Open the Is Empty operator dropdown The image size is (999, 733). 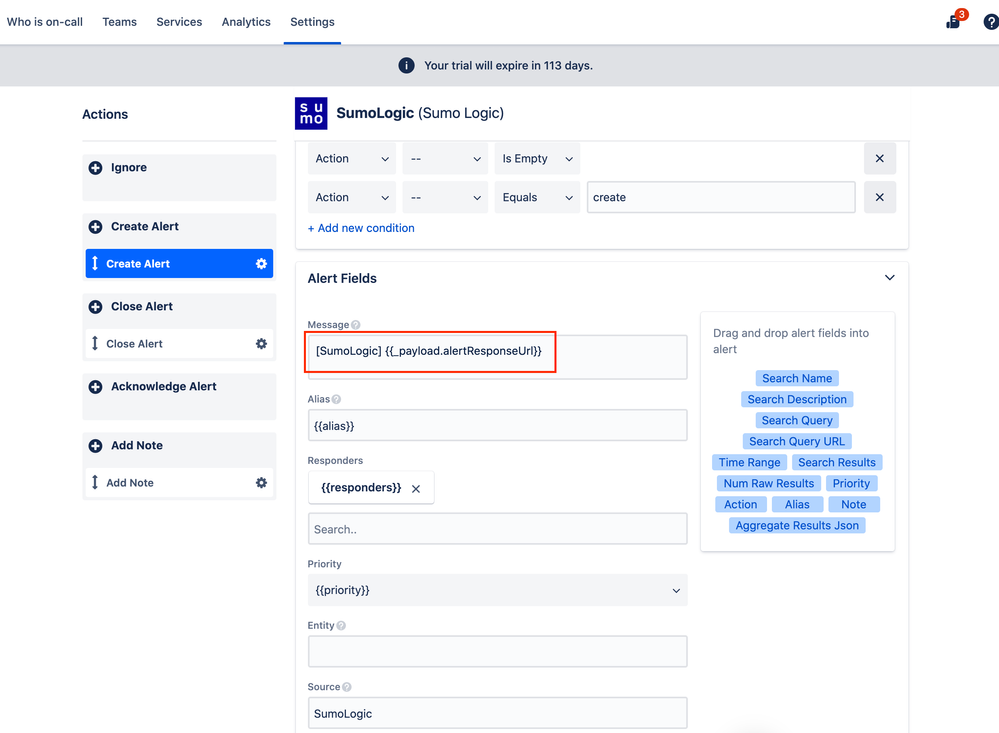537,159
